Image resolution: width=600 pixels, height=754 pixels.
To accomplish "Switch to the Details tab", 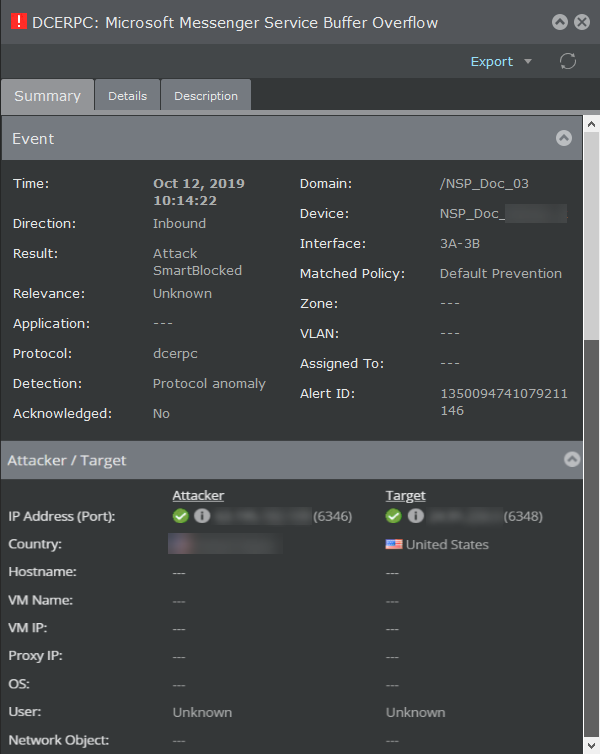I will pyautogui.click(x=127, y=96).
